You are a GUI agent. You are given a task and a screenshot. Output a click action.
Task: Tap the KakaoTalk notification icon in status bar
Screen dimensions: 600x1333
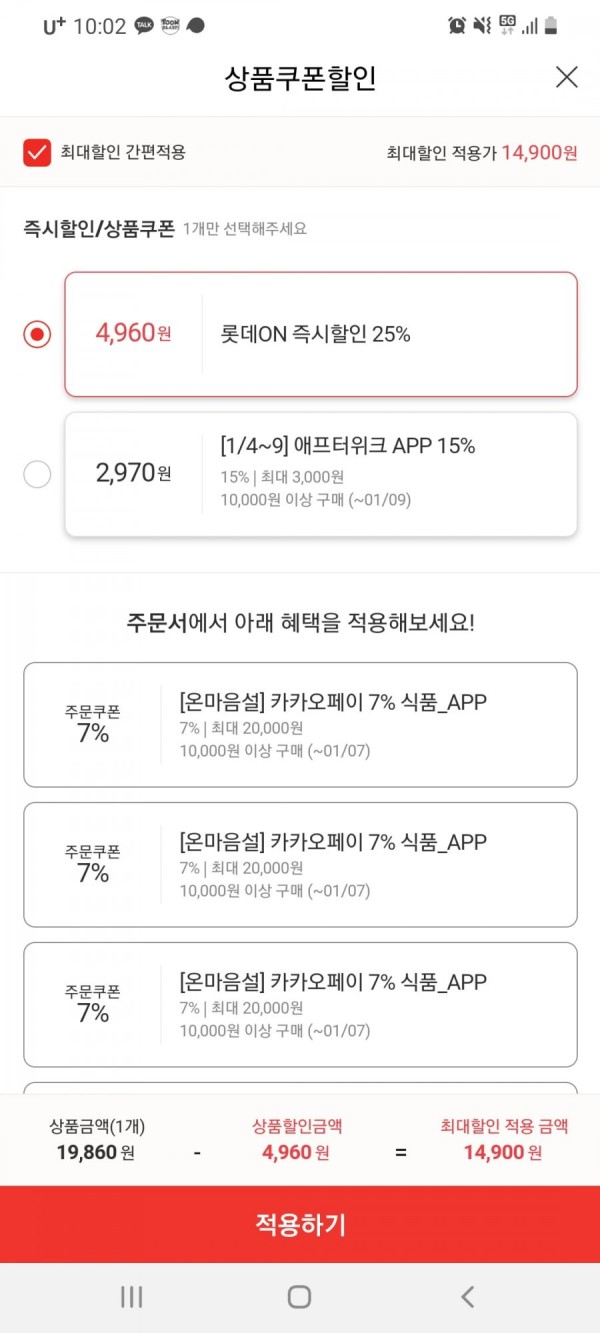(144, 26)
